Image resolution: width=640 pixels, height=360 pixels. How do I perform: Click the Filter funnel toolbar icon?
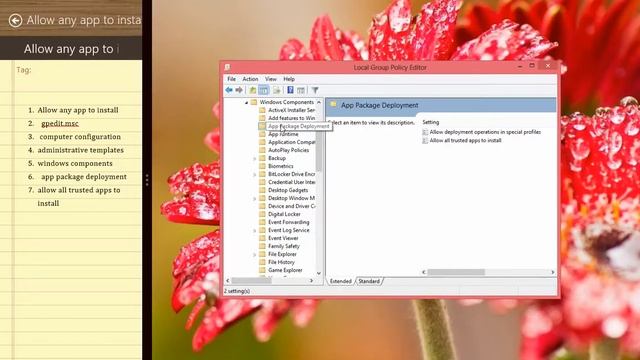pos(315,90)
